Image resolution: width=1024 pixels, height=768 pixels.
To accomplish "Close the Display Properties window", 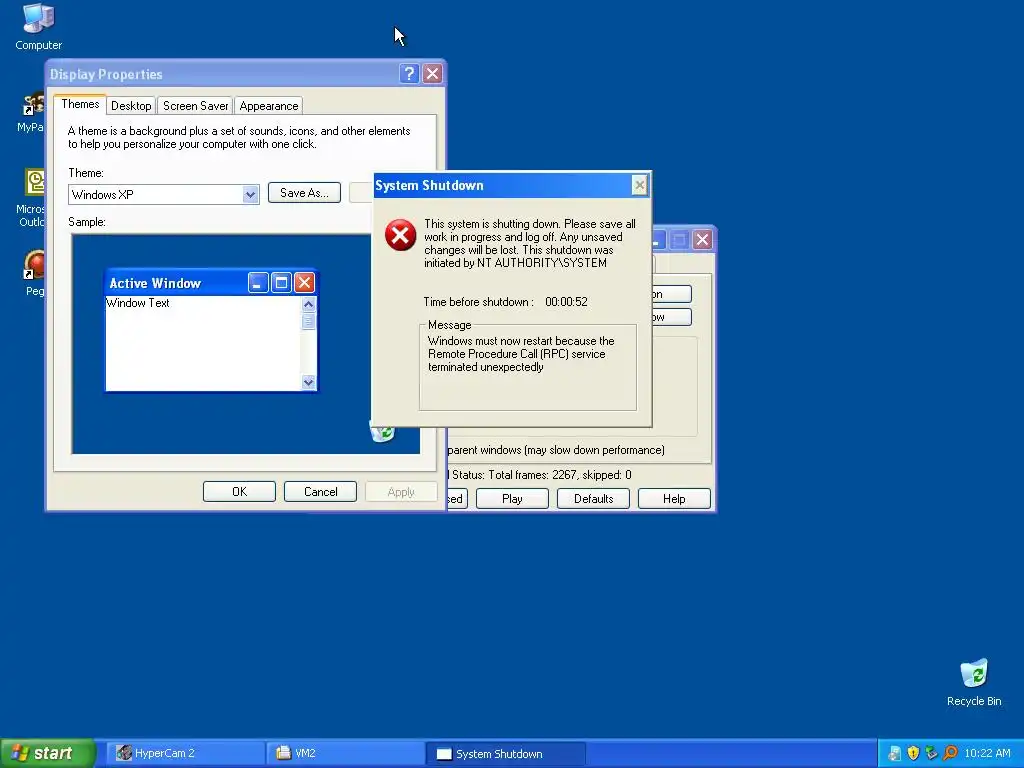I will (x=432, y=74).
